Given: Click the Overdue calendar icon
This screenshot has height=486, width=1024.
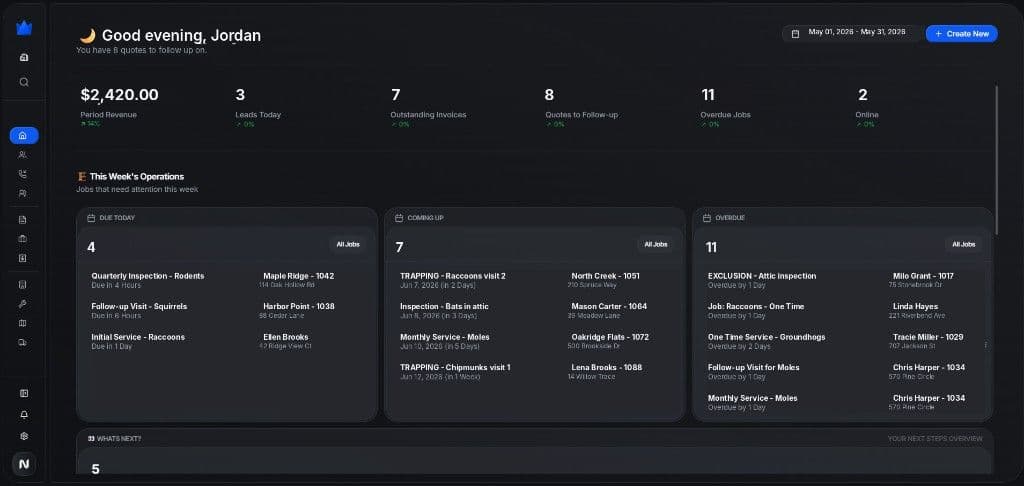Looking at the screenshot, I should click(x=707, y=218).
